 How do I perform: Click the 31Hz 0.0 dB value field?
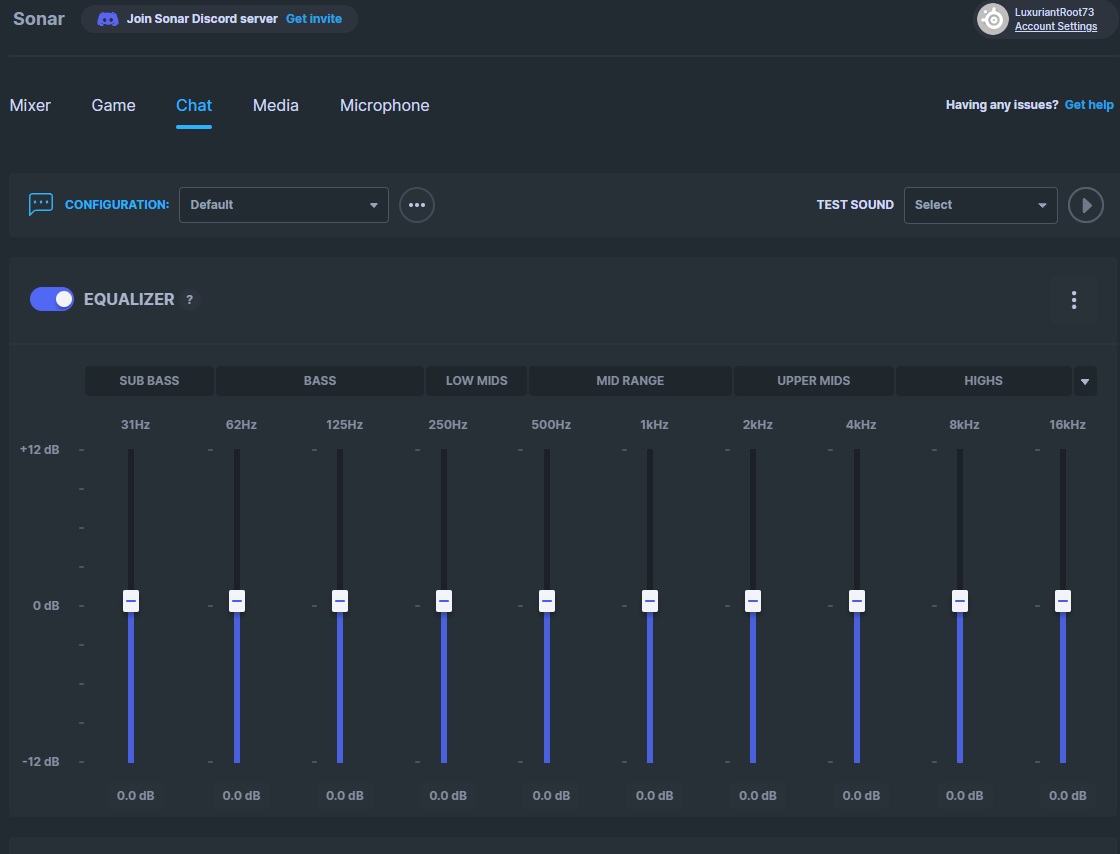click(x=136, y=796)
